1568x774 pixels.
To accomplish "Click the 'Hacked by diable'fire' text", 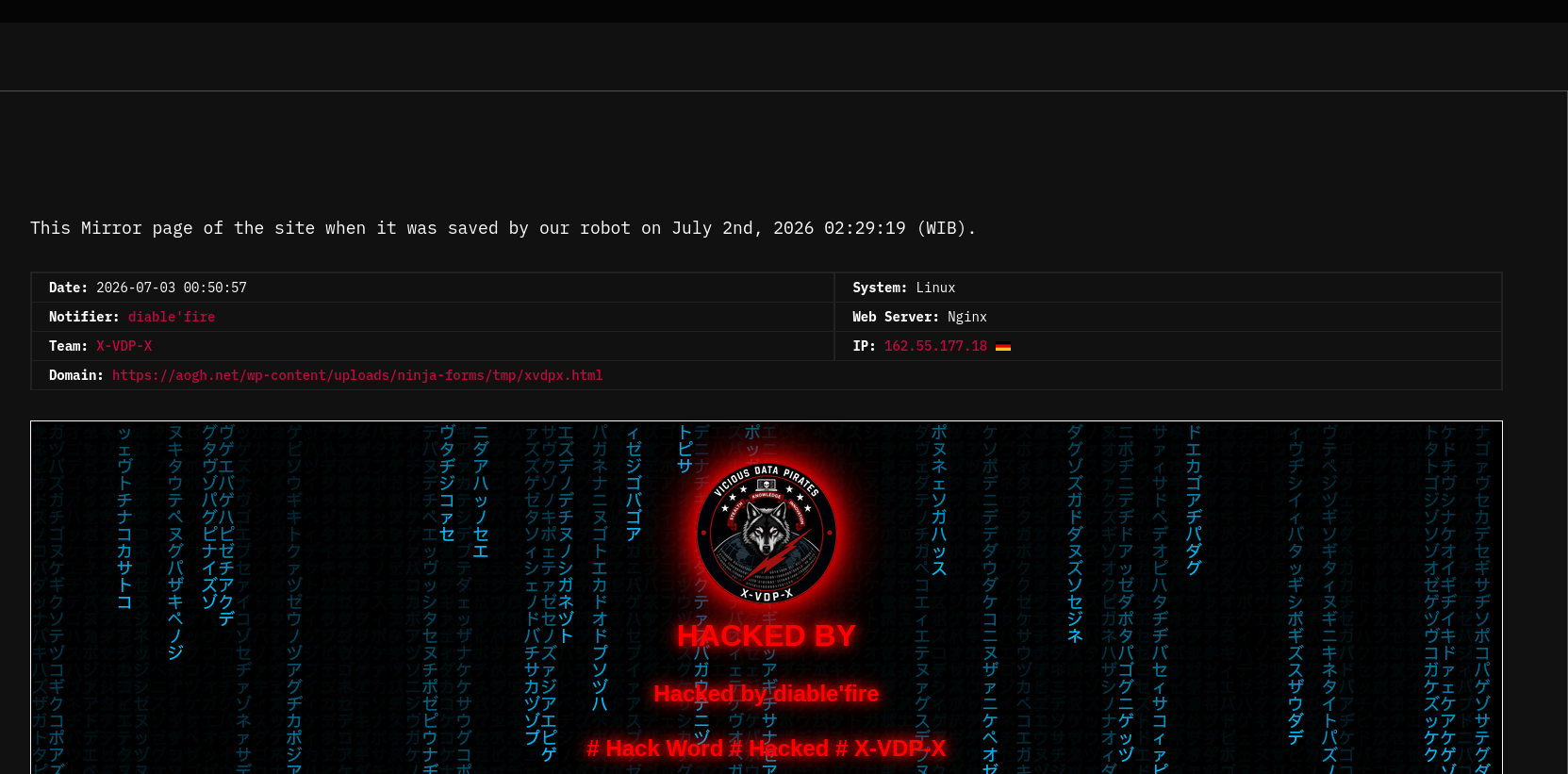I will [x=767, y=694].
